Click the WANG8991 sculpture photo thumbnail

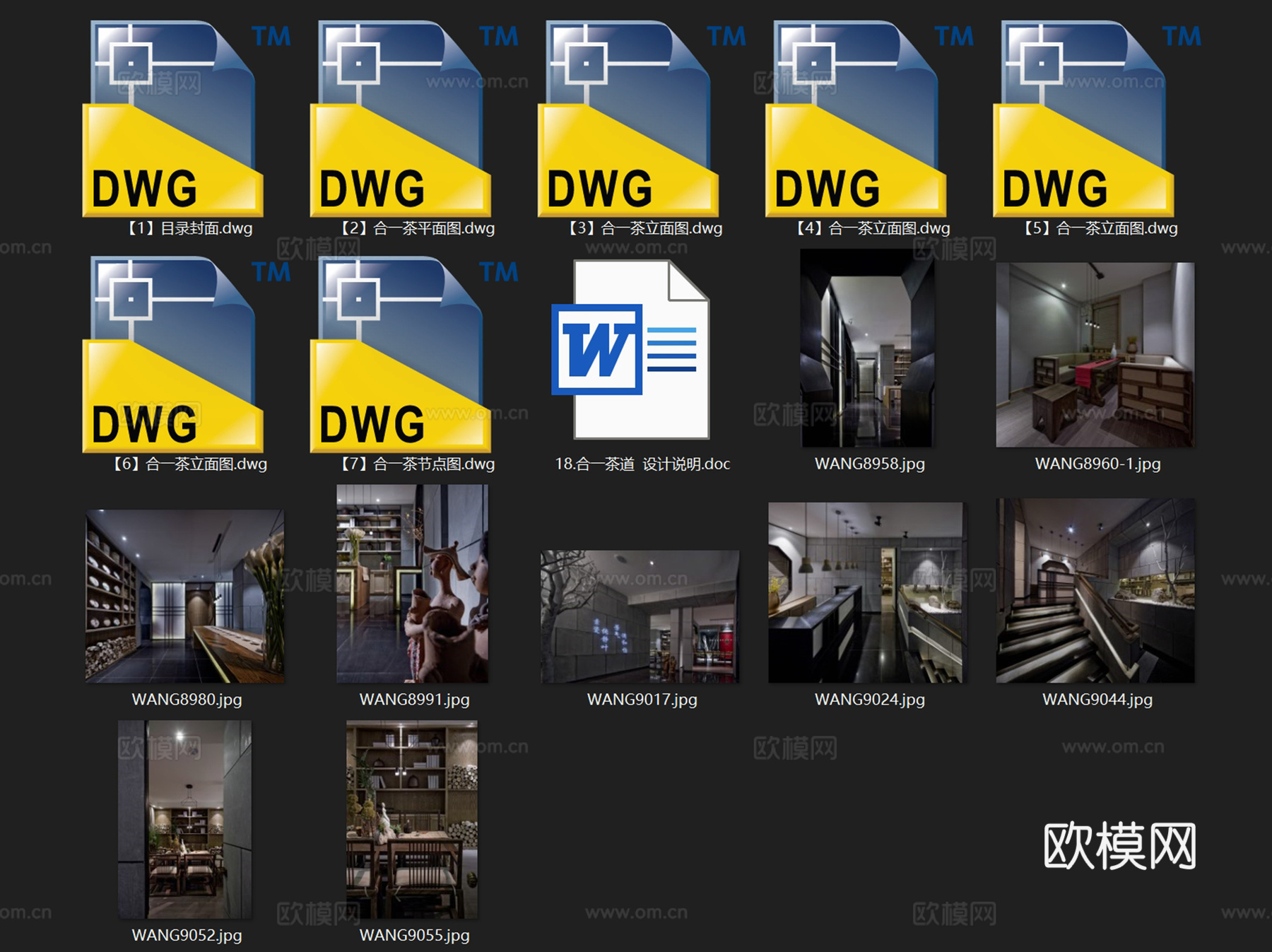412,584
